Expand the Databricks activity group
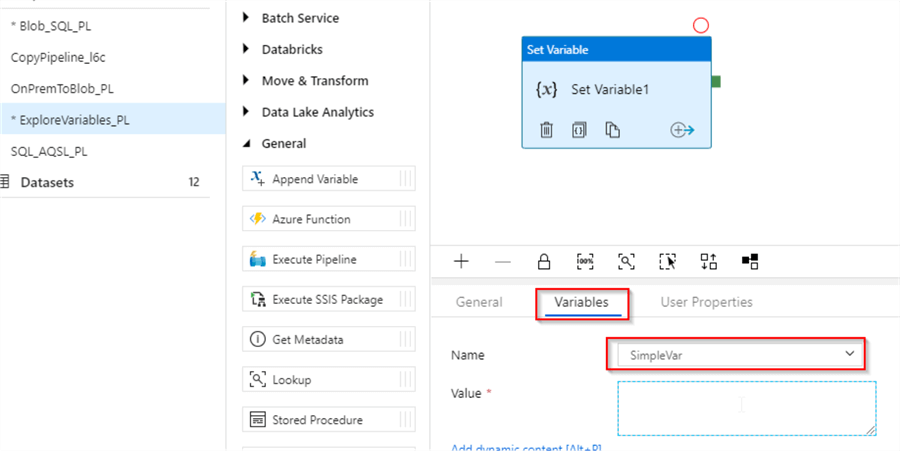 tap(248, 49)
